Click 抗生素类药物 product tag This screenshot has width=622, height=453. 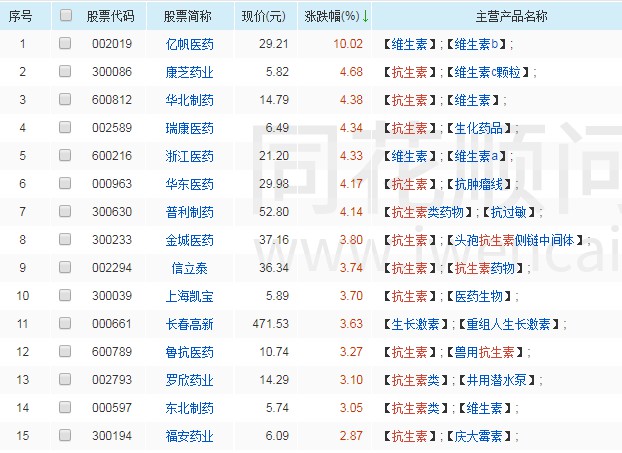[x=428, y=212]
